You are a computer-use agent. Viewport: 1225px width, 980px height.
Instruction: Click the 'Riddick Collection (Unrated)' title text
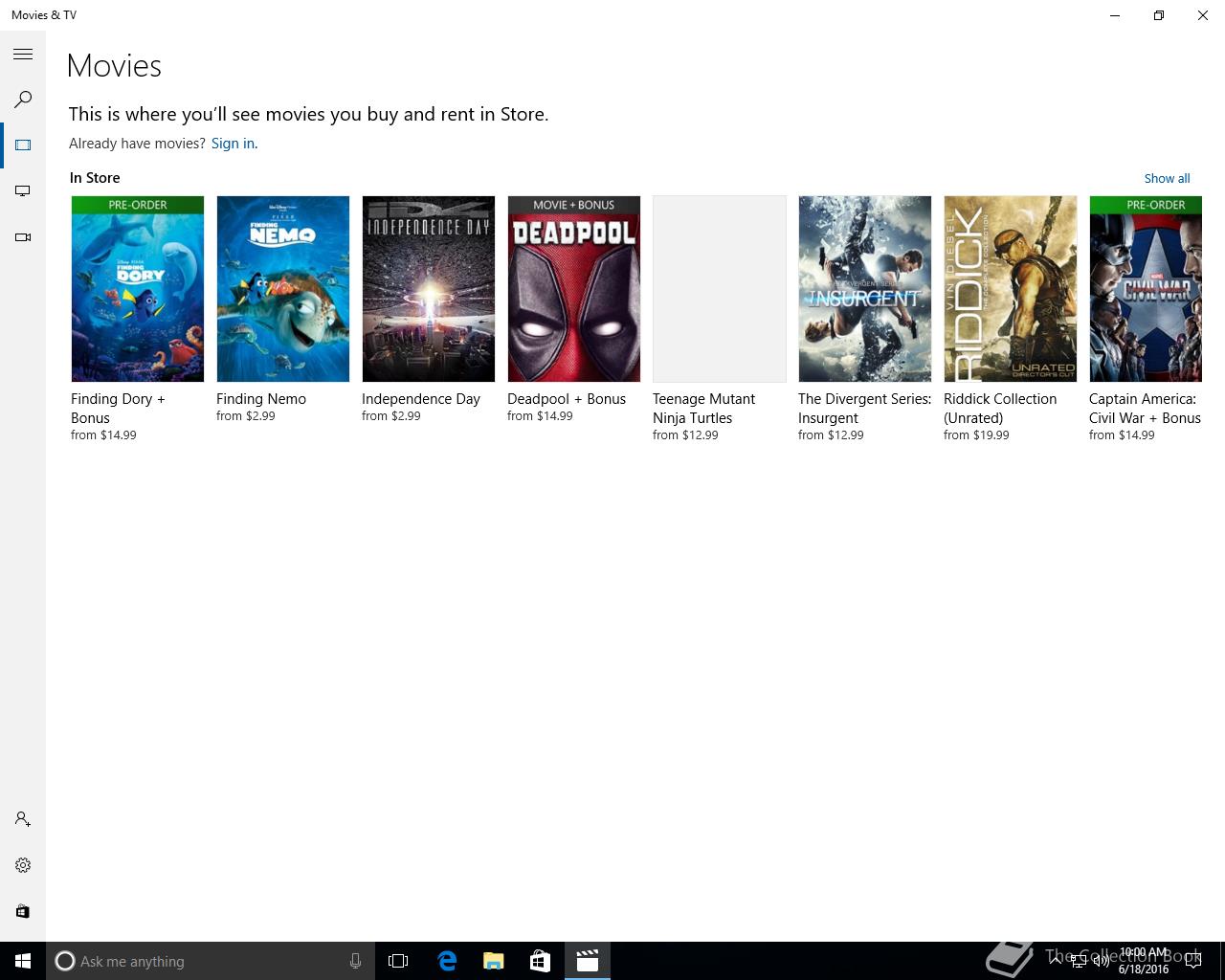[1000, 409]
